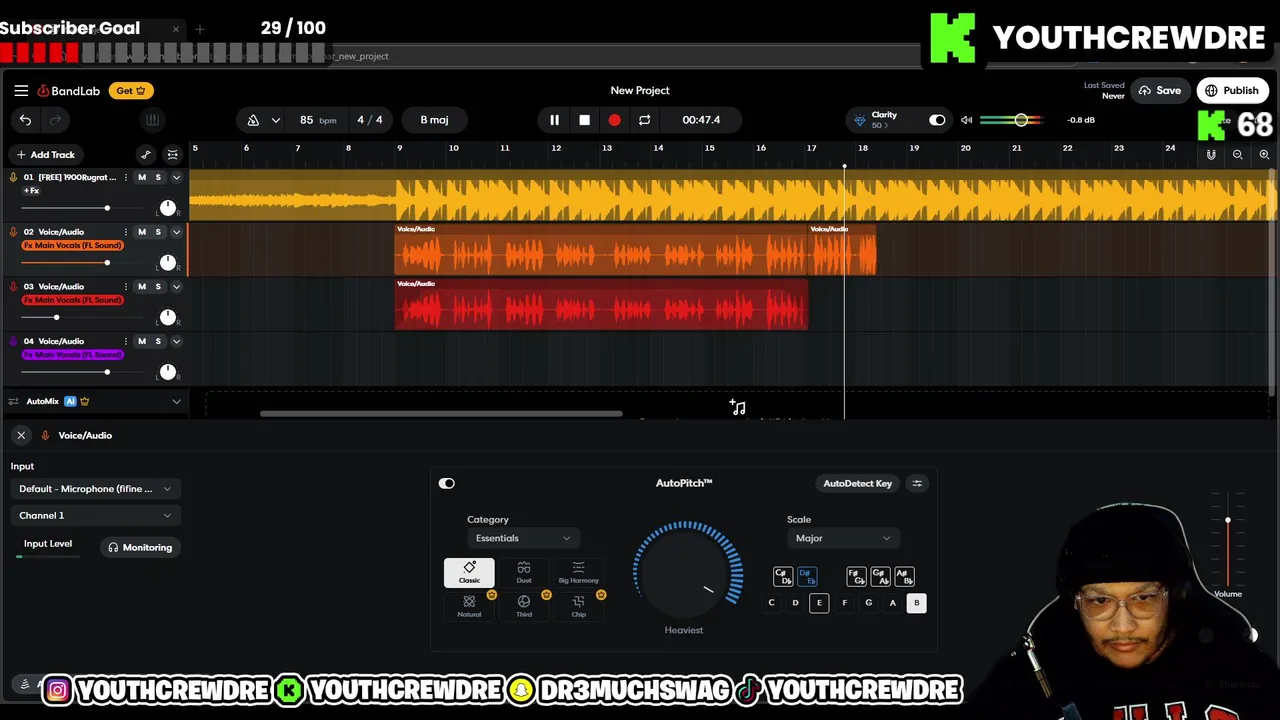Viewport: 1280px width, 720px height.
Task: Open the microphone input device dropdown
Action: click(x=95, y=489)
